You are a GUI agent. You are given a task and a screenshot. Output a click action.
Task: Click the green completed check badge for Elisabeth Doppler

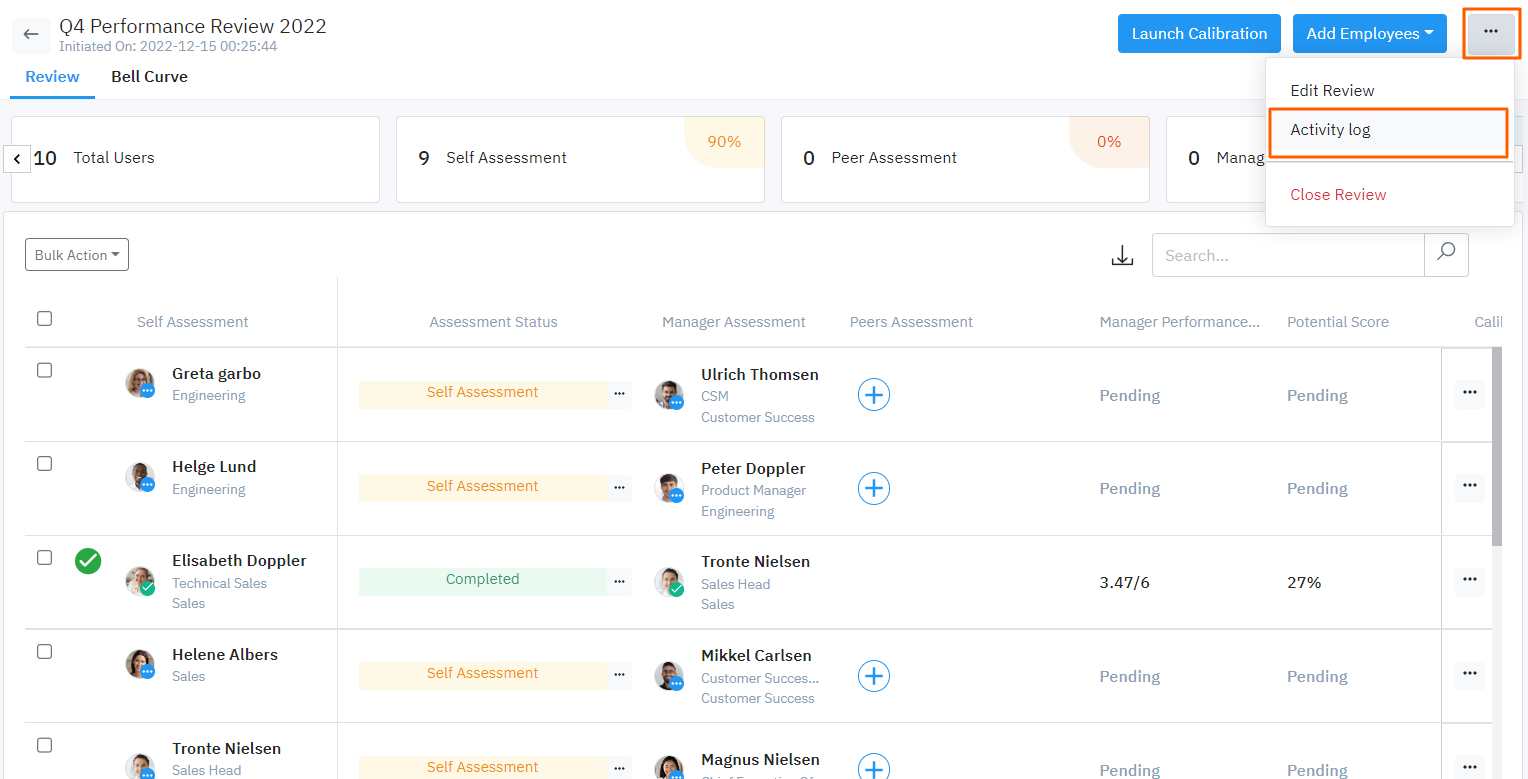(87, 561)
